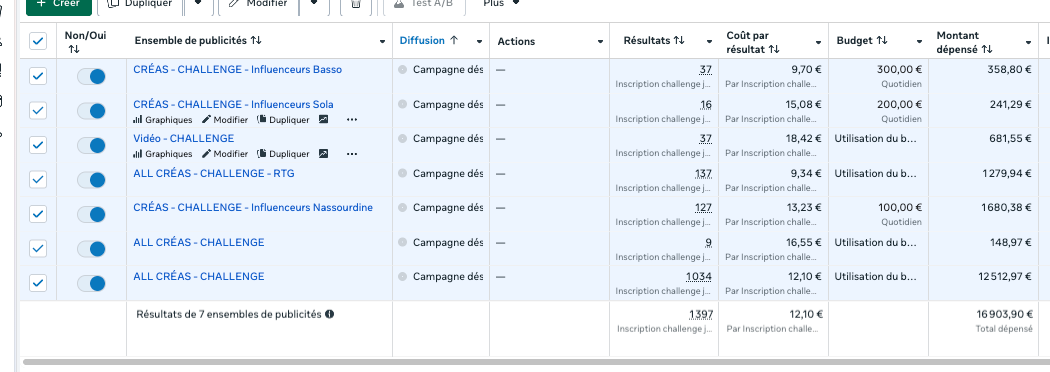
Task: Click Modifier pencil in Influenceurs Sola row
Action: 225,120
